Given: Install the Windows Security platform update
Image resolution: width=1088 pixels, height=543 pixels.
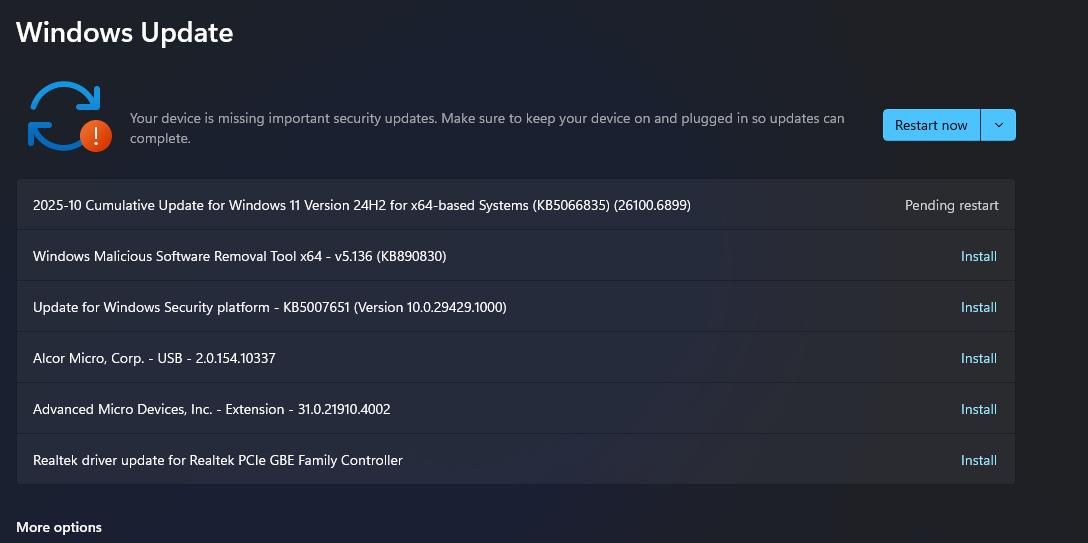Looking at the screenshot, I should click(x=978, y=307).
